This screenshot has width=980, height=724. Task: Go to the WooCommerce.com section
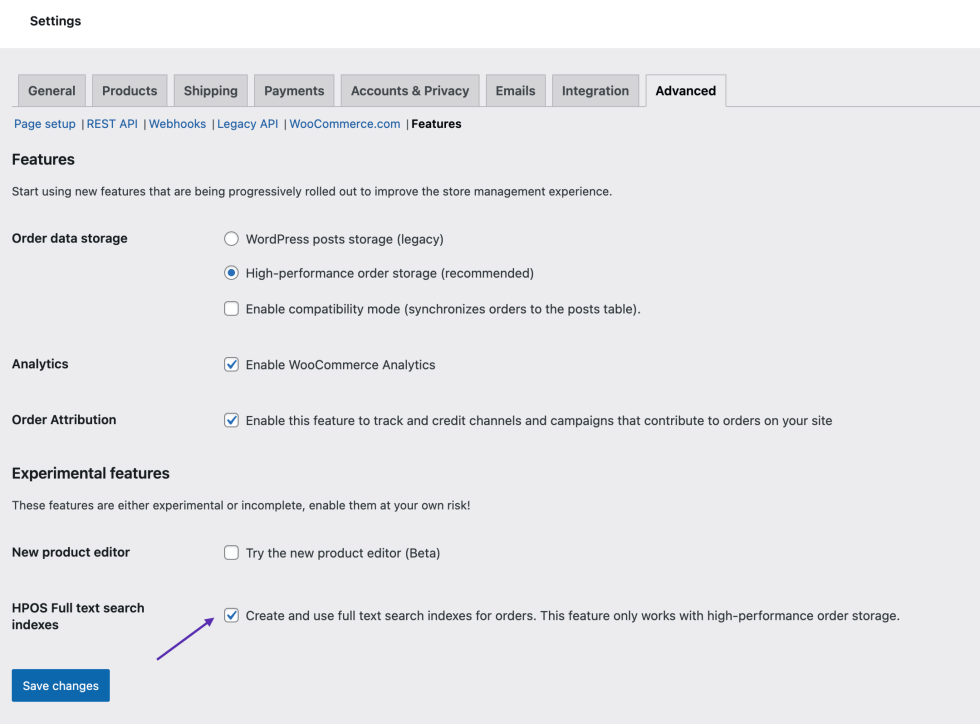point(345,124)
